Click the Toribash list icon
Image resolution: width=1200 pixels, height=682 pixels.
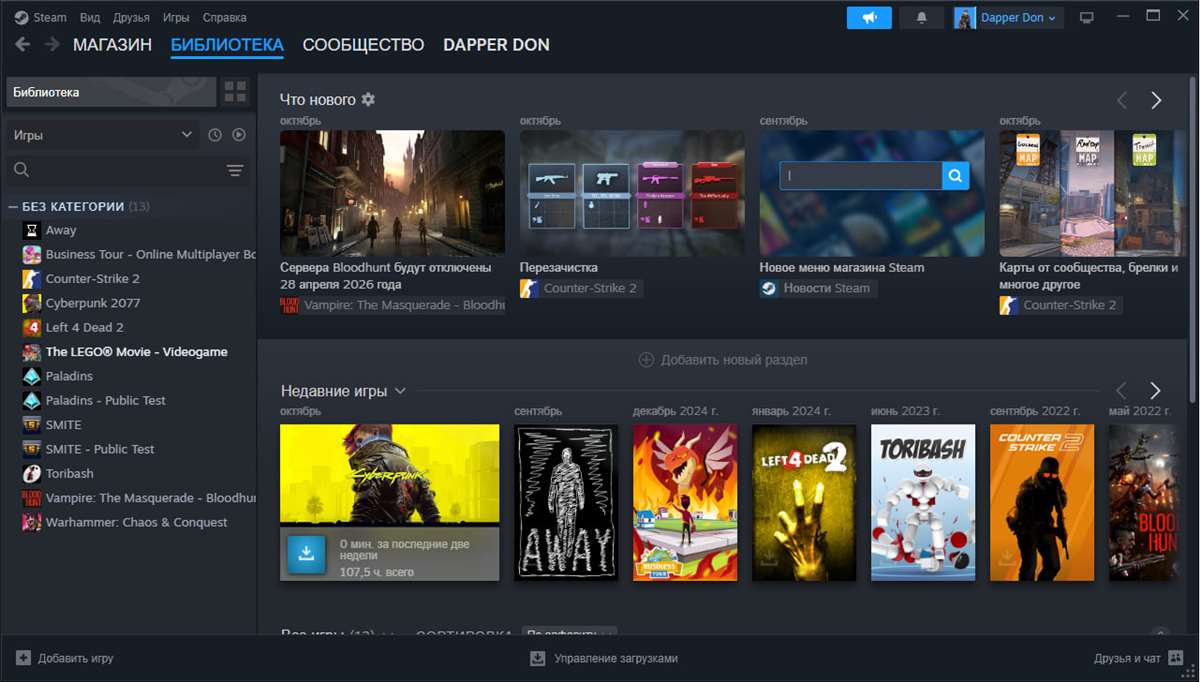[32, 473]
